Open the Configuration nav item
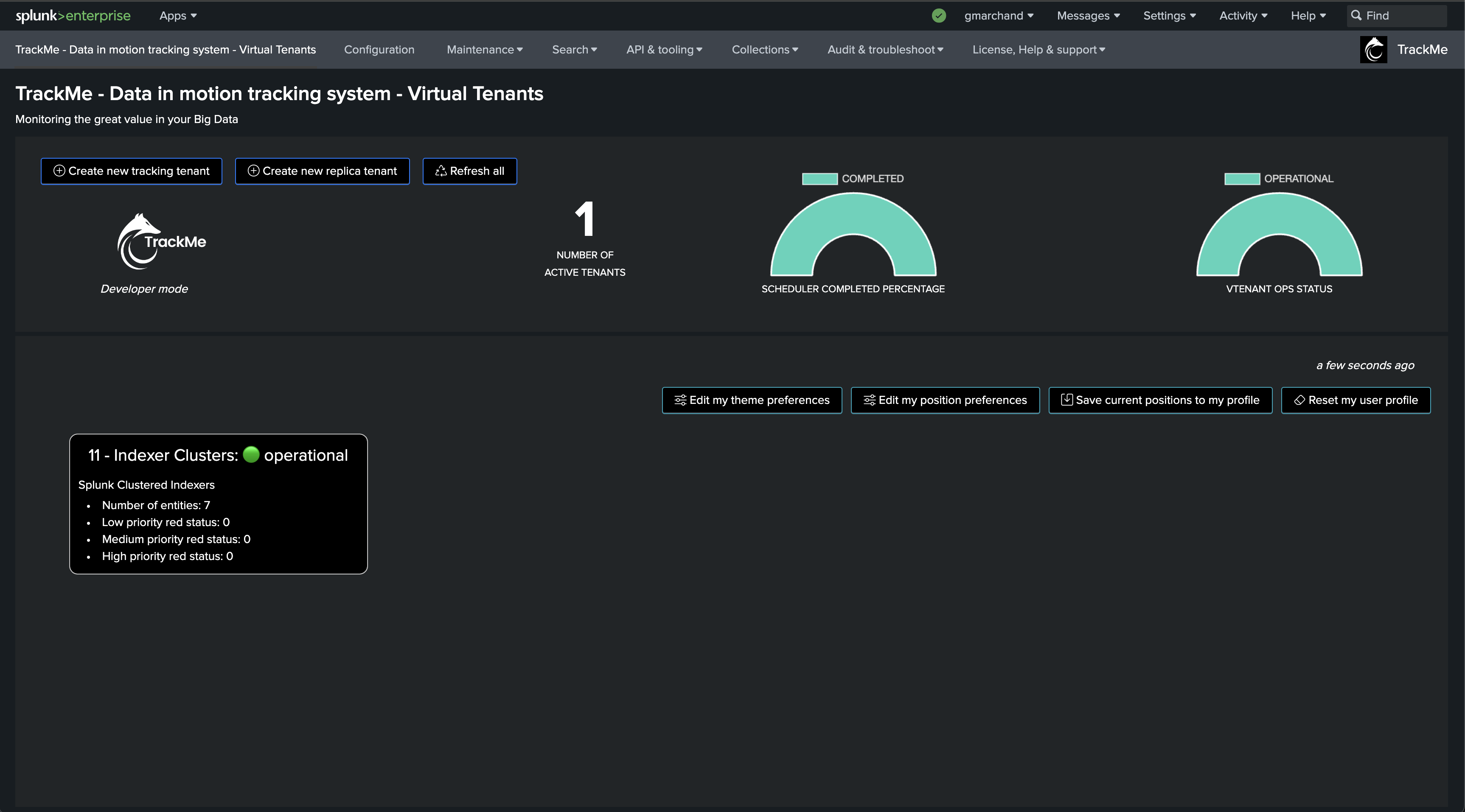 [379, 50]
